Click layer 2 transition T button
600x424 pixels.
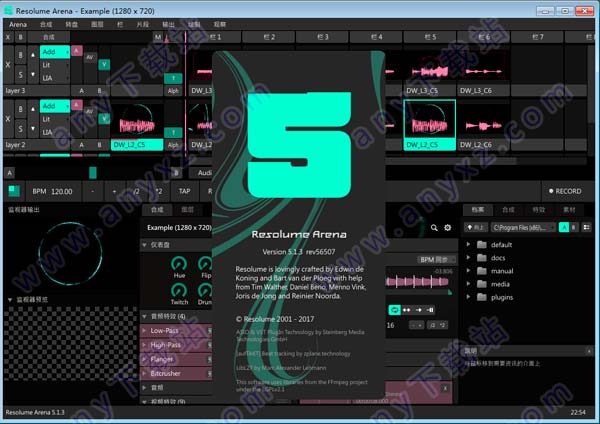173,132
